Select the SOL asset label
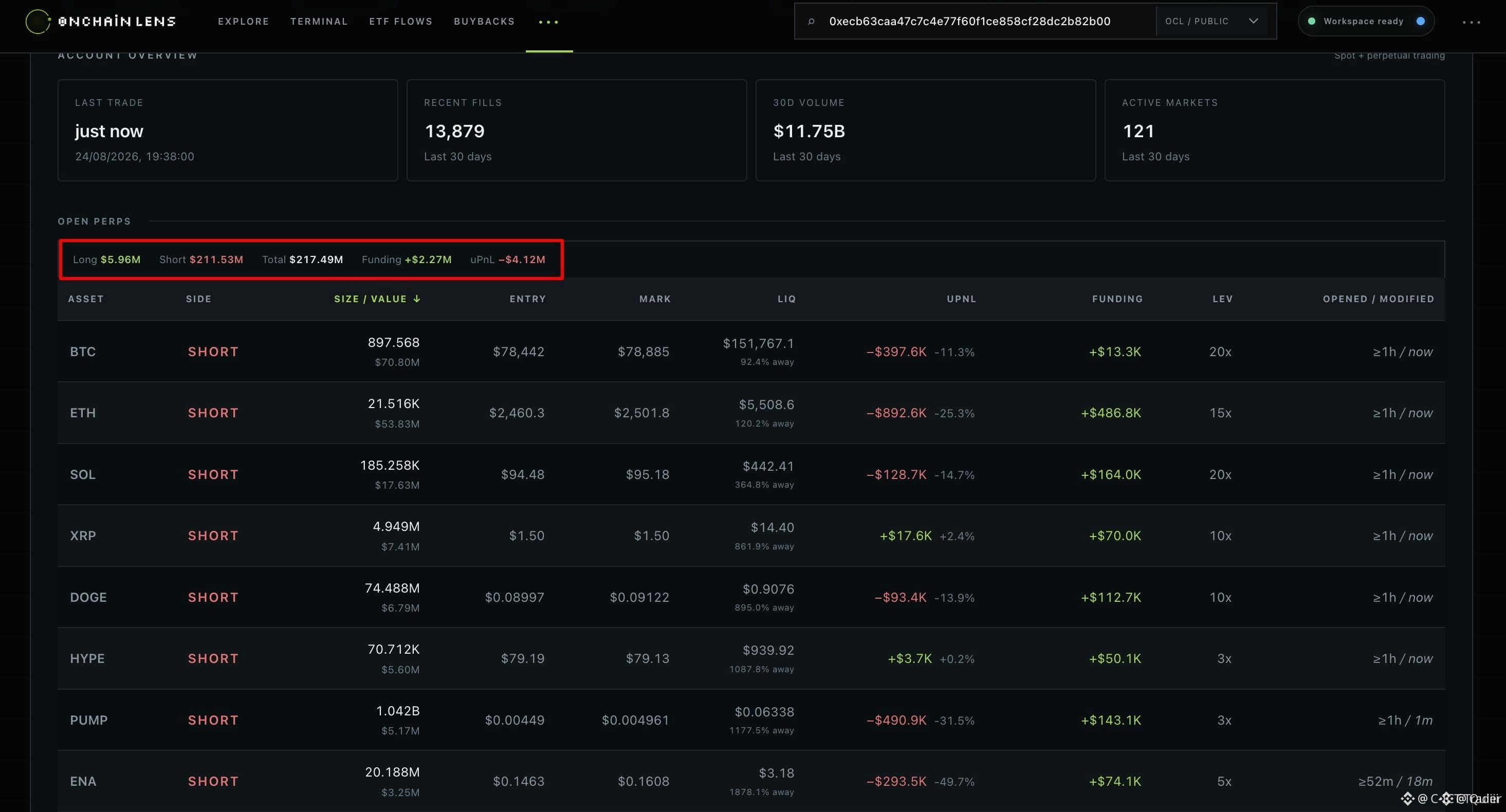Screen dimensions: 1506x812 pos(82,474)
